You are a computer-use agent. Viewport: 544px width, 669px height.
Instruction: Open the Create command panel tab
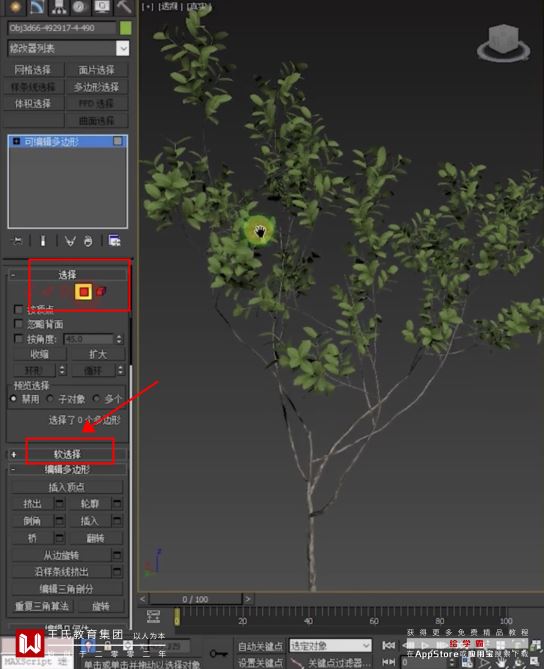click(15, 6)
